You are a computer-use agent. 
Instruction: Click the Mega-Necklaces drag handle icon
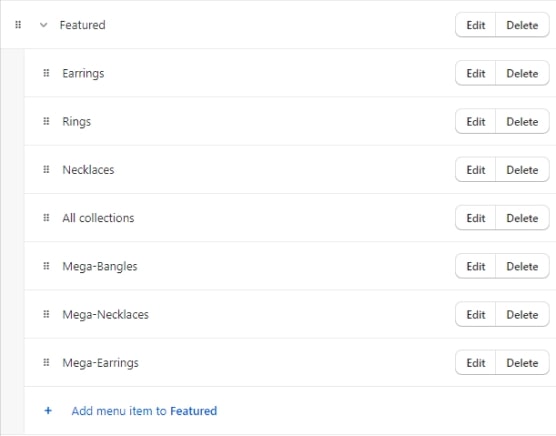pos(46,314)
